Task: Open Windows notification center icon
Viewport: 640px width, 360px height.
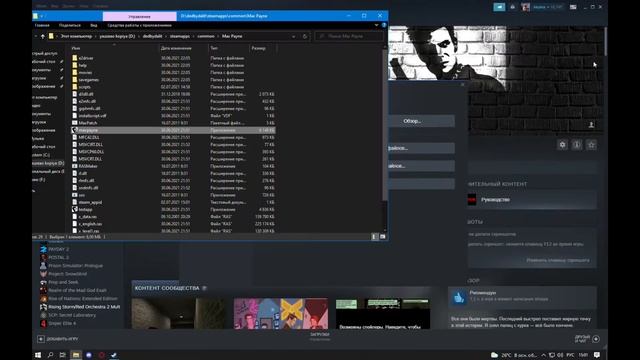Action: click(x=597, y=355)
